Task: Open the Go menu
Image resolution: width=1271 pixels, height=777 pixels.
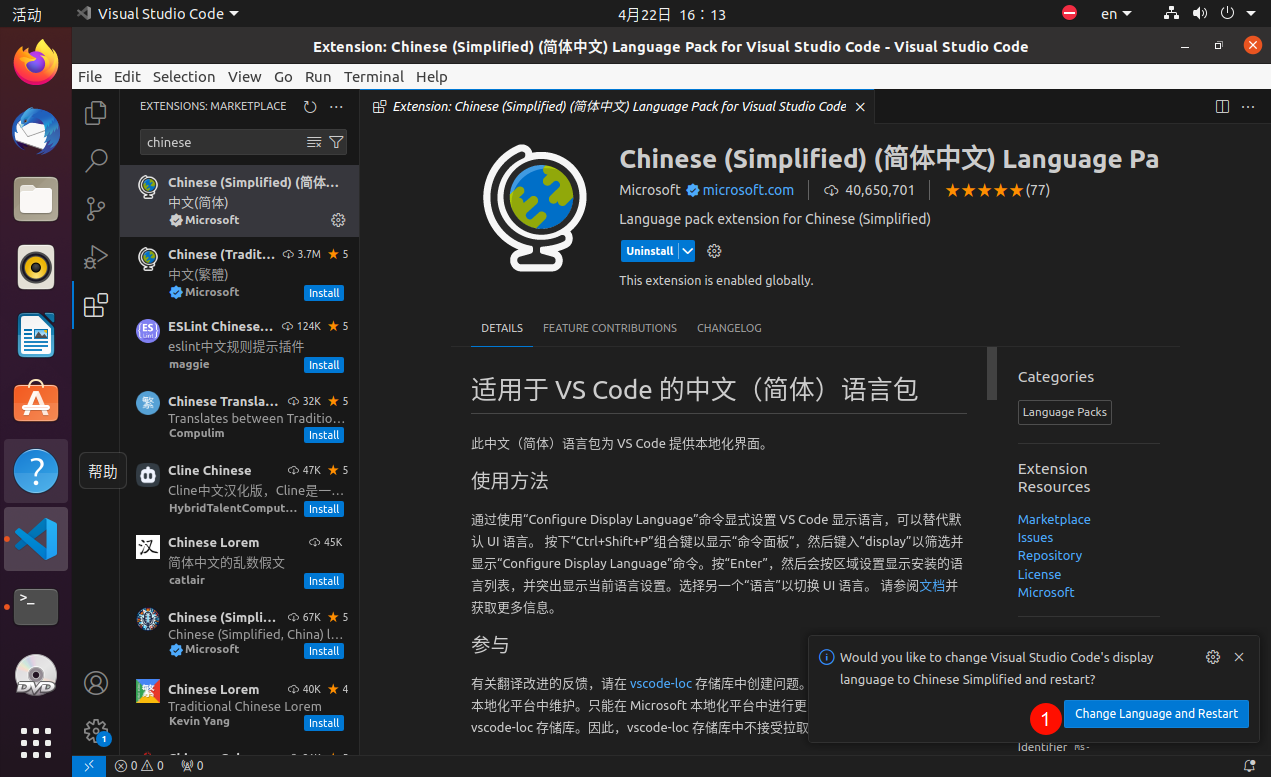Action: coord(283,77)
